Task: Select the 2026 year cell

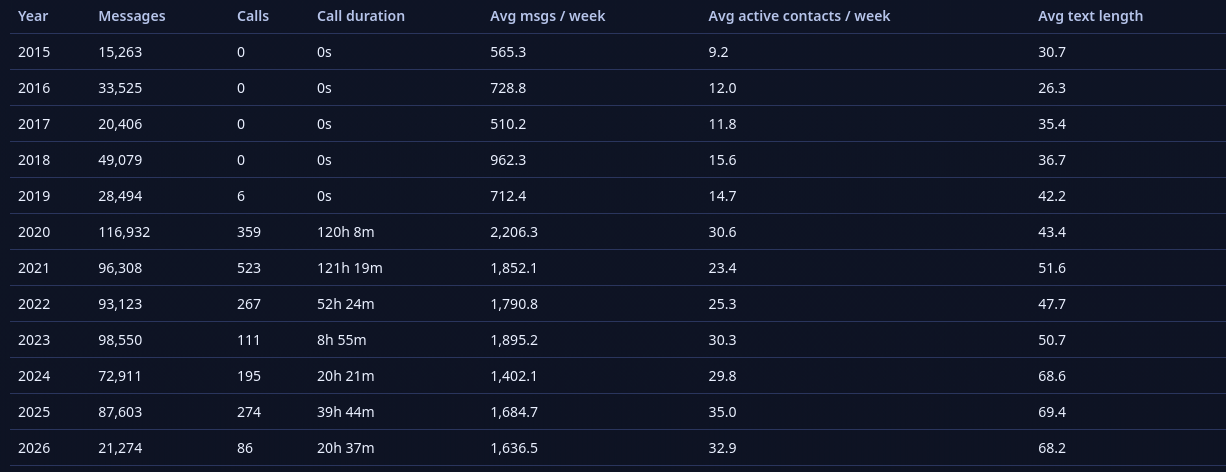Action: 34,448
